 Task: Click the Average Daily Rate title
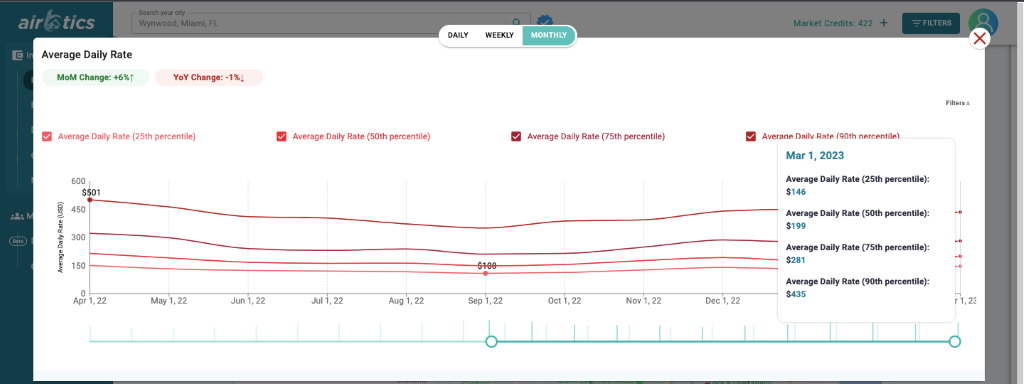[x=87, y=55]
